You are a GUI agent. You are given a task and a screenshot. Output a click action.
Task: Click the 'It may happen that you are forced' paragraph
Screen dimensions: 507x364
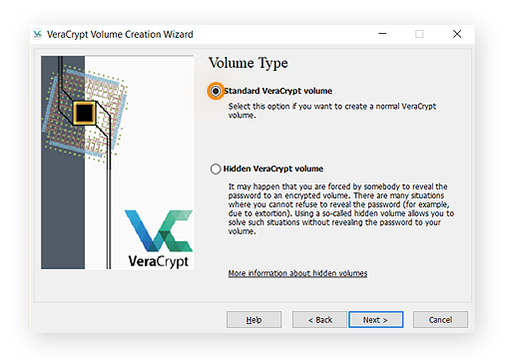[x=341, y=209]
